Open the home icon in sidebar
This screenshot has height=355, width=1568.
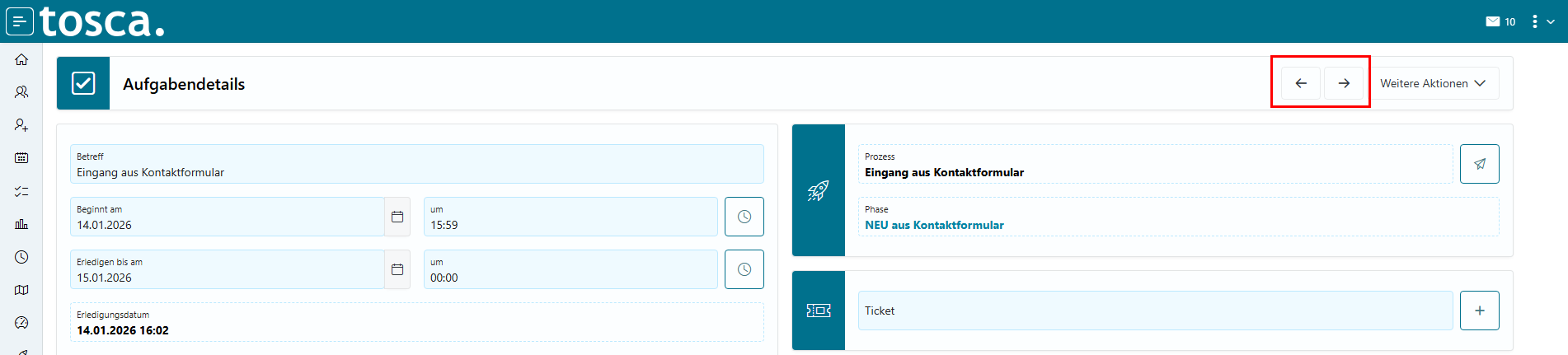[21, 59]
